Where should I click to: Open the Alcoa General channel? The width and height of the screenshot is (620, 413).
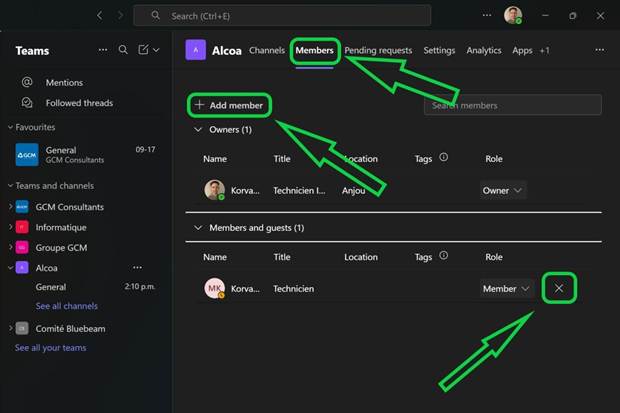51,287
